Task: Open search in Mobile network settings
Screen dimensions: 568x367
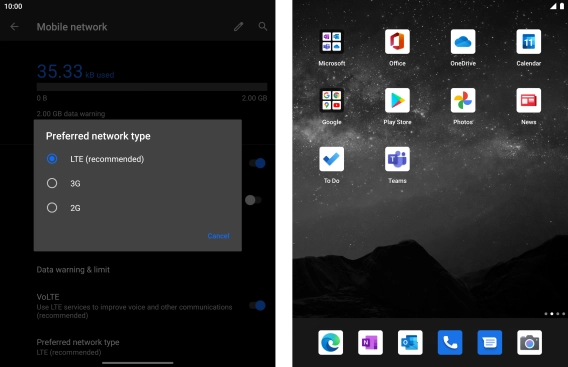Action: 263,26
